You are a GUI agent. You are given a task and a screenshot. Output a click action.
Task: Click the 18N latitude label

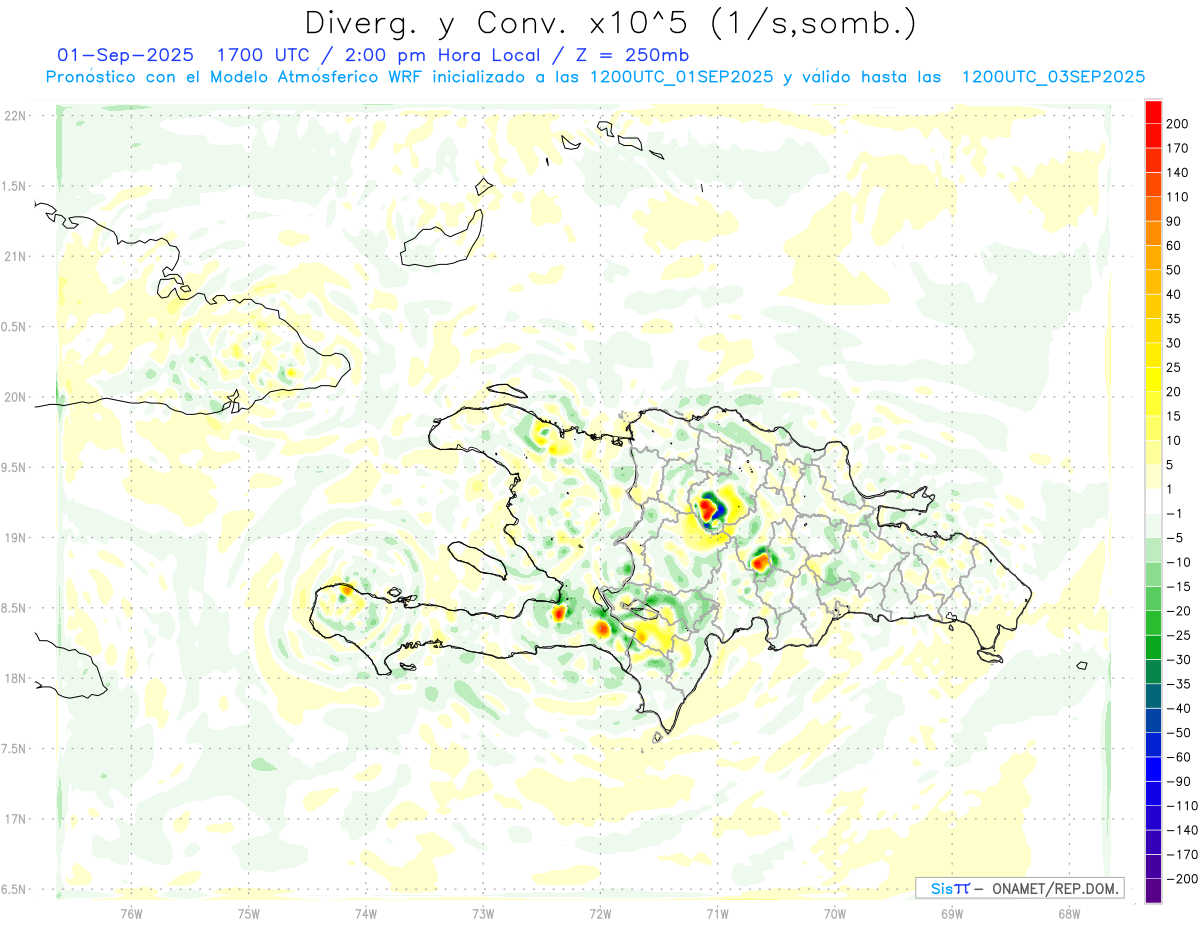(16, 678)
